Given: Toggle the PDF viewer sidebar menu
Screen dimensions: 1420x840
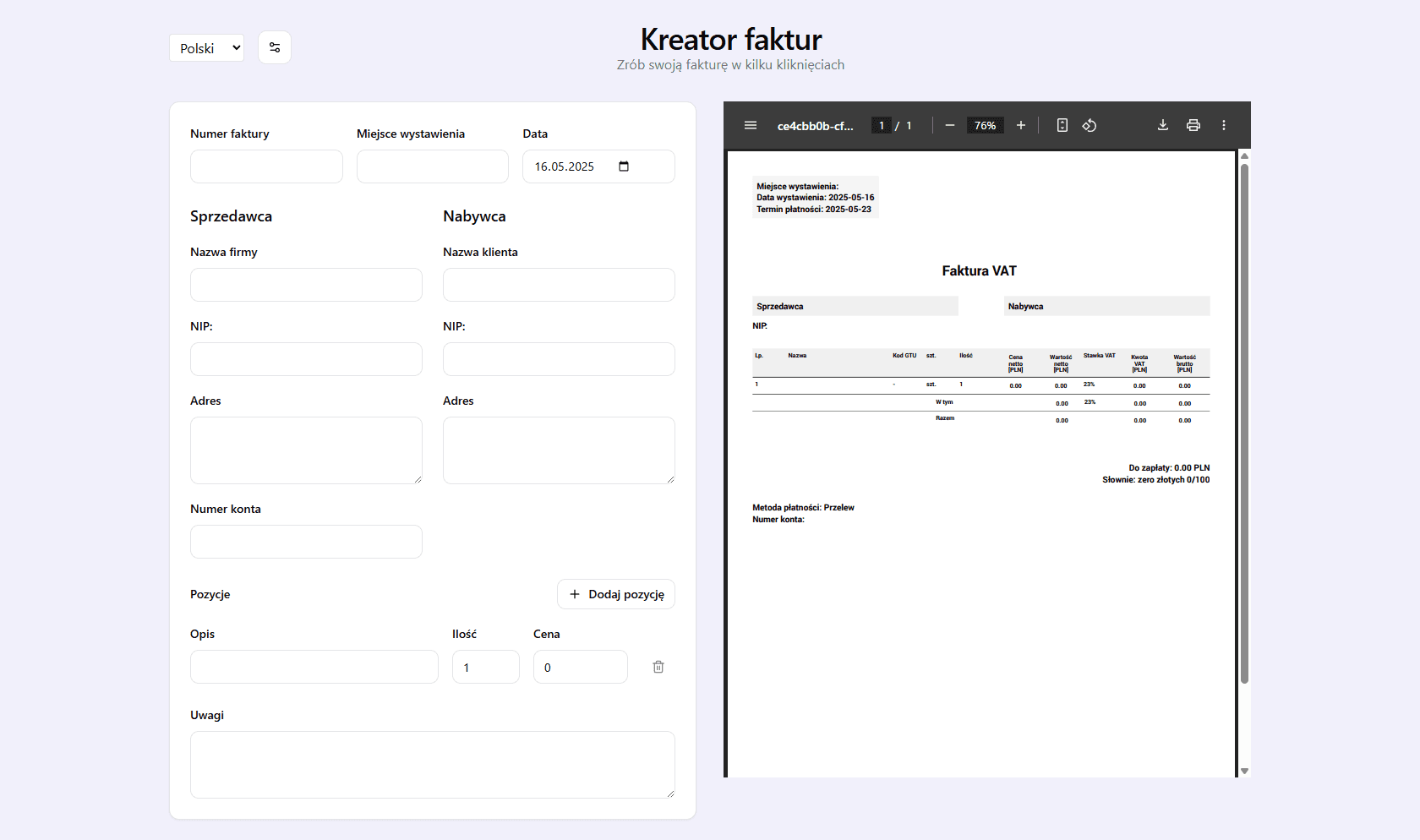Looking at the screenshot, I should pyautogui.click(x=750, y=125).
